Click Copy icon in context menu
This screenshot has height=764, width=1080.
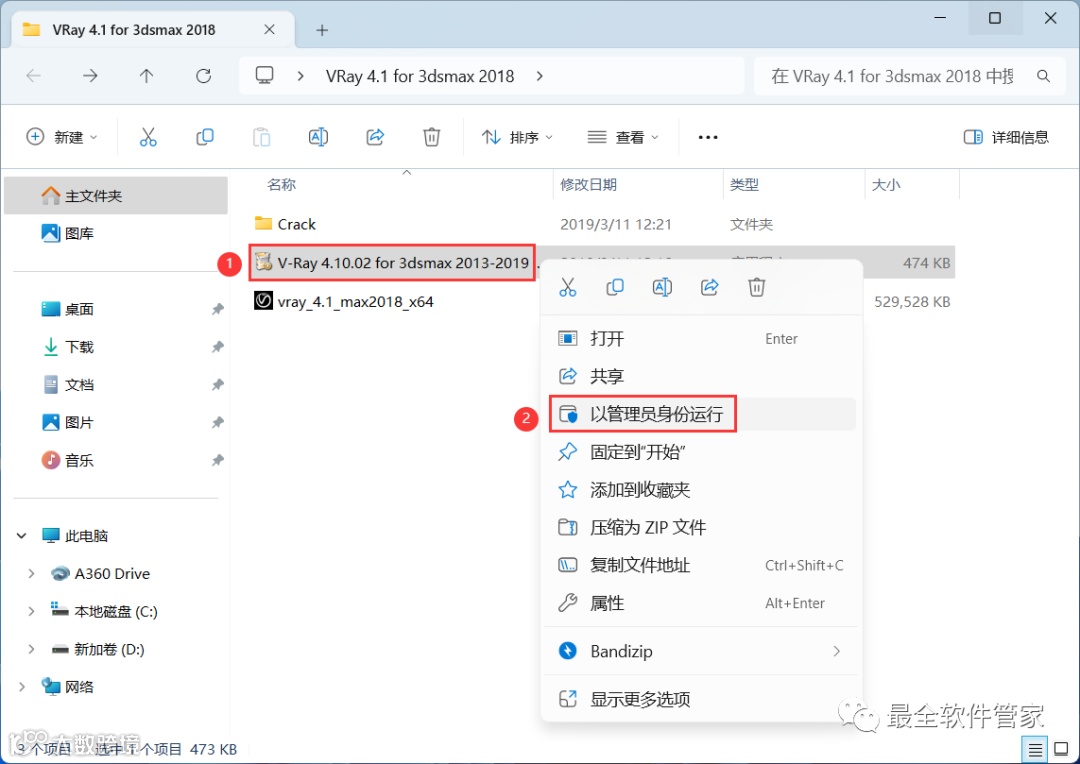615,287
